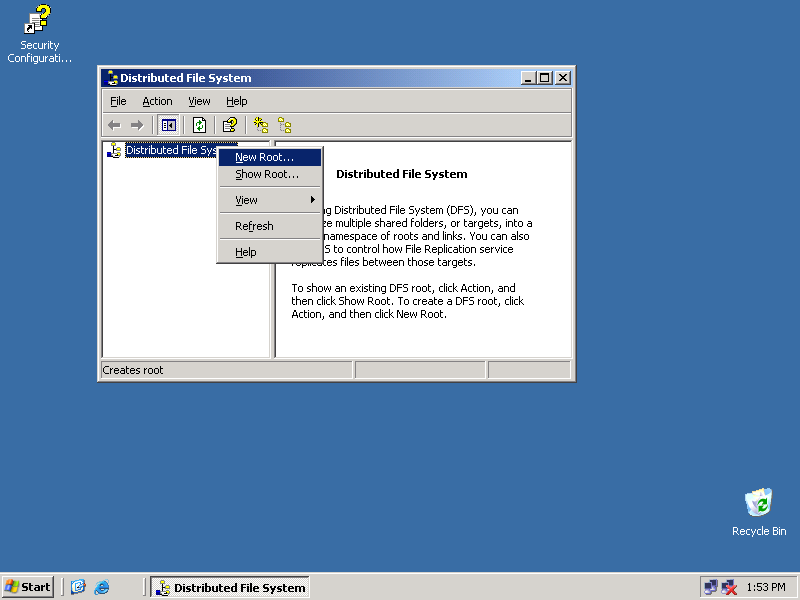This screenshot has width=800, height=600.
Task: Click the New Root toolbar icon
Action: click(261, 125)
